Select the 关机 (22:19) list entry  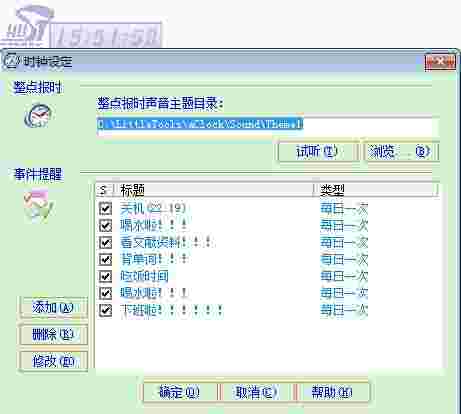pos(153,209)
